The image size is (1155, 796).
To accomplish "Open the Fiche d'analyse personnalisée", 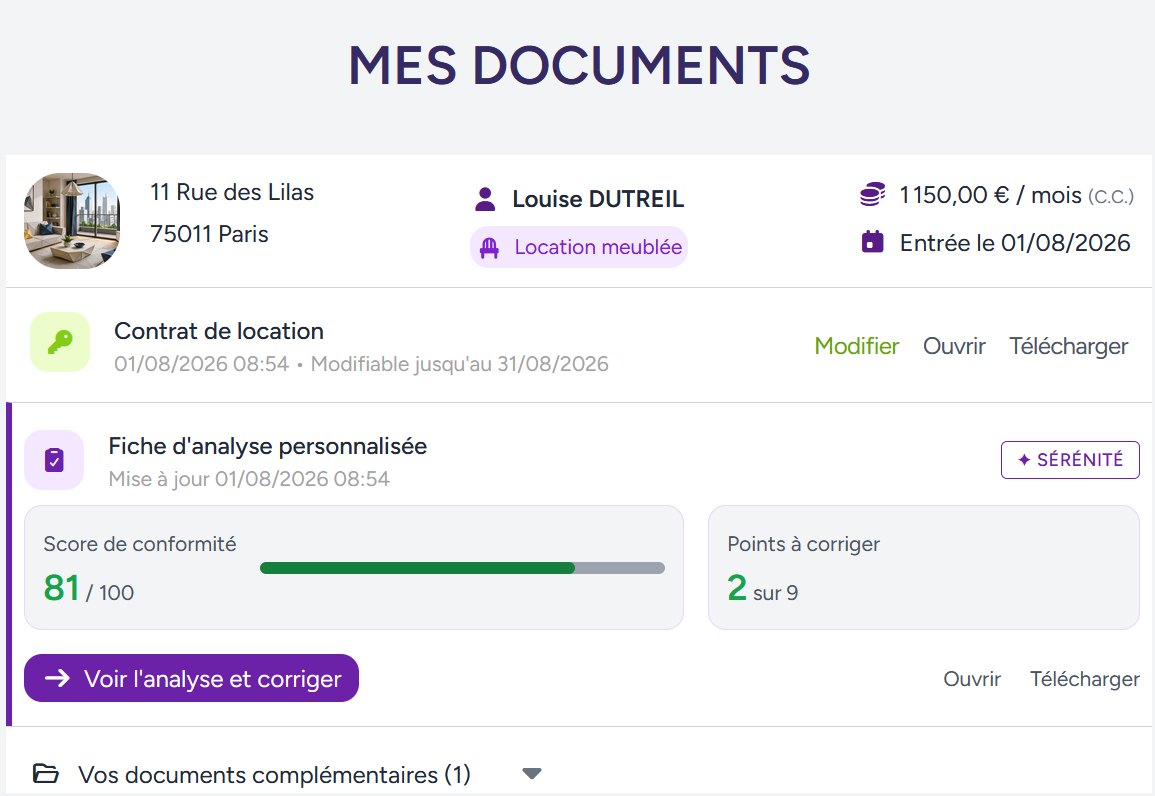I will click(x=972, y=679).
